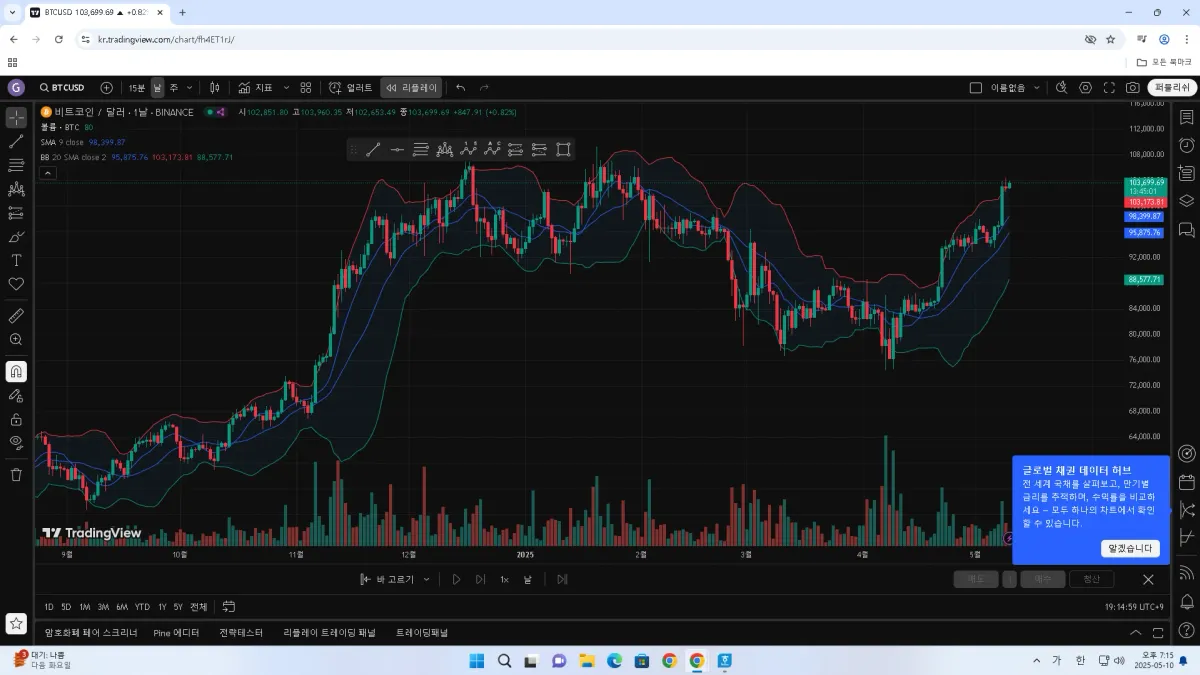1200x675 pixels.
Task: Open indicator templates grid icon
Action: pyautogui.click(x=306, y=88)
